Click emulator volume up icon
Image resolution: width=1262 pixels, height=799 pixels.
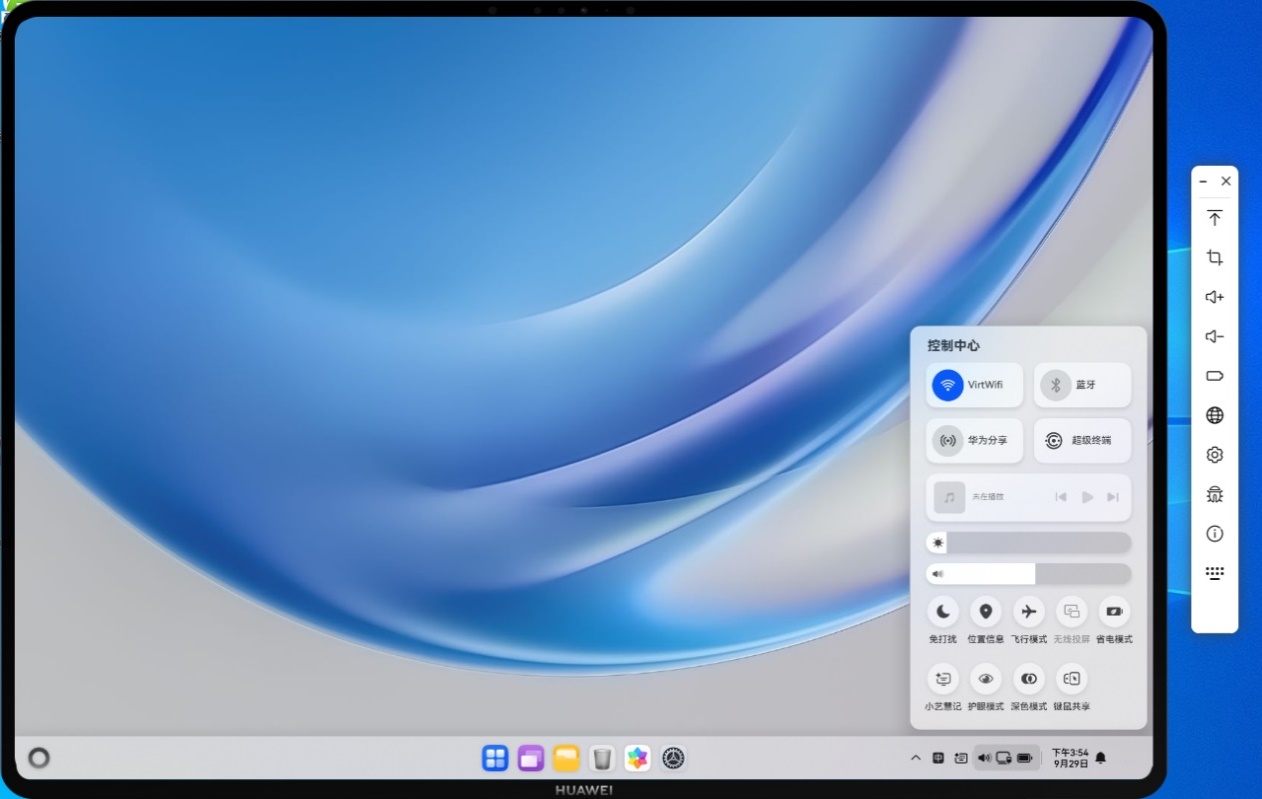click(1215, 297)
